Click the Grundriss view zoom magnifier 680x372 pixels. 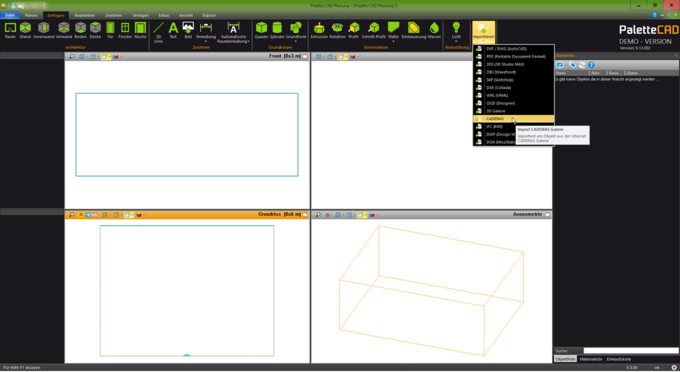(72, 215)
